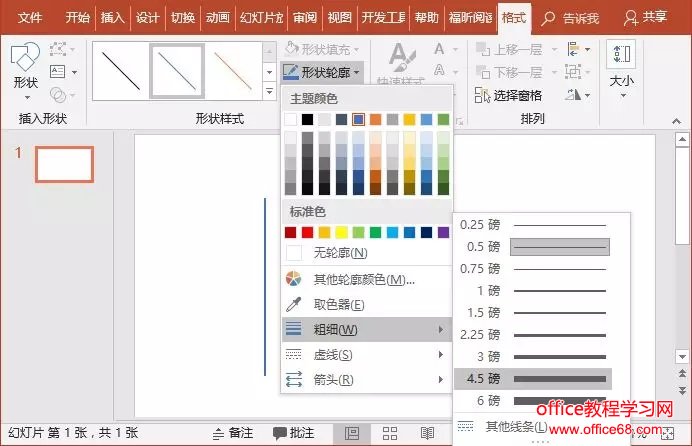Open Comments (批注) pane in status bar
This screenshot has width=692, height=446.
pyautogui.click(x=294, y=433)
